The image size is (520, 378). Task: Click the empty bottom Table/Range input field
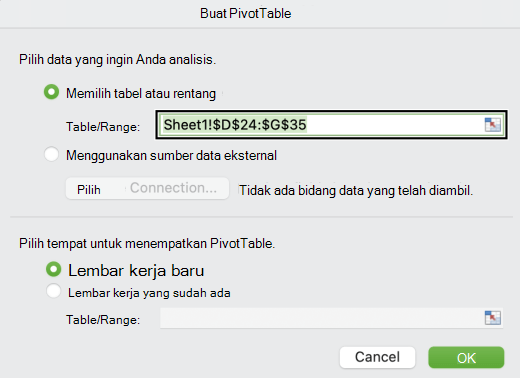click(331, 318)
